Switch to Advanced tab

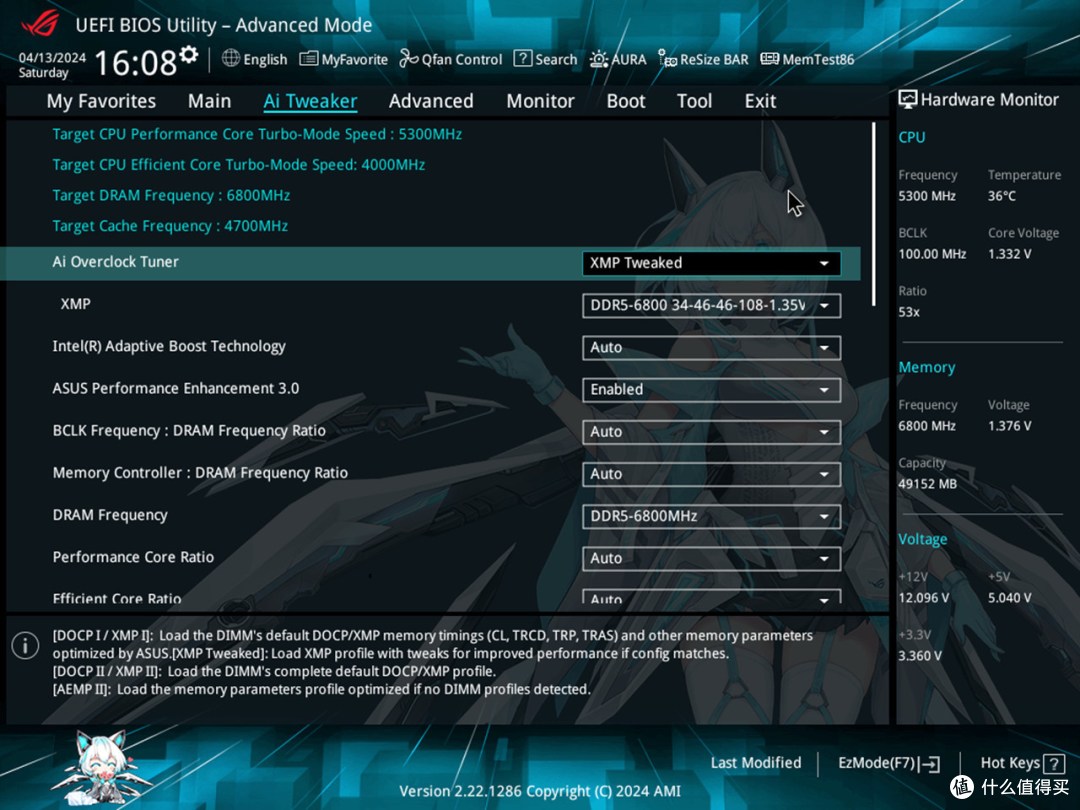(431, 101)
